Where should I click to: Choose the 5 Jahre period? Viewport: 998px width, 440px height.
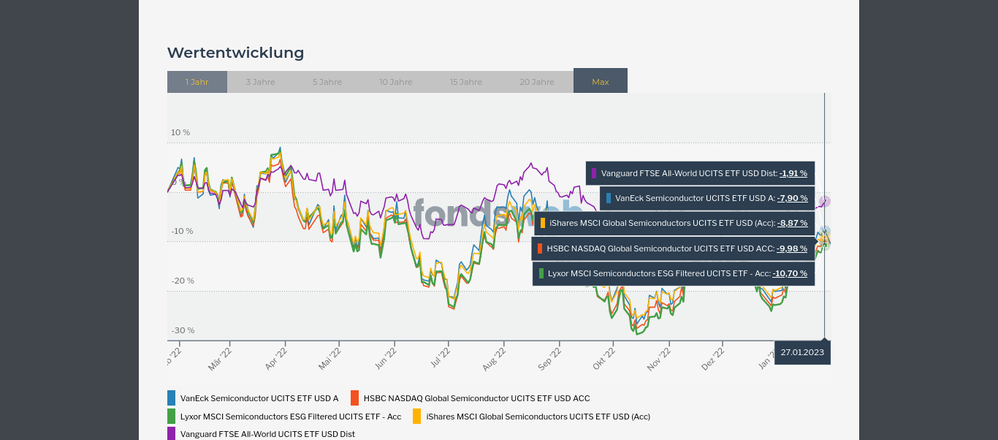click(328, 81)
